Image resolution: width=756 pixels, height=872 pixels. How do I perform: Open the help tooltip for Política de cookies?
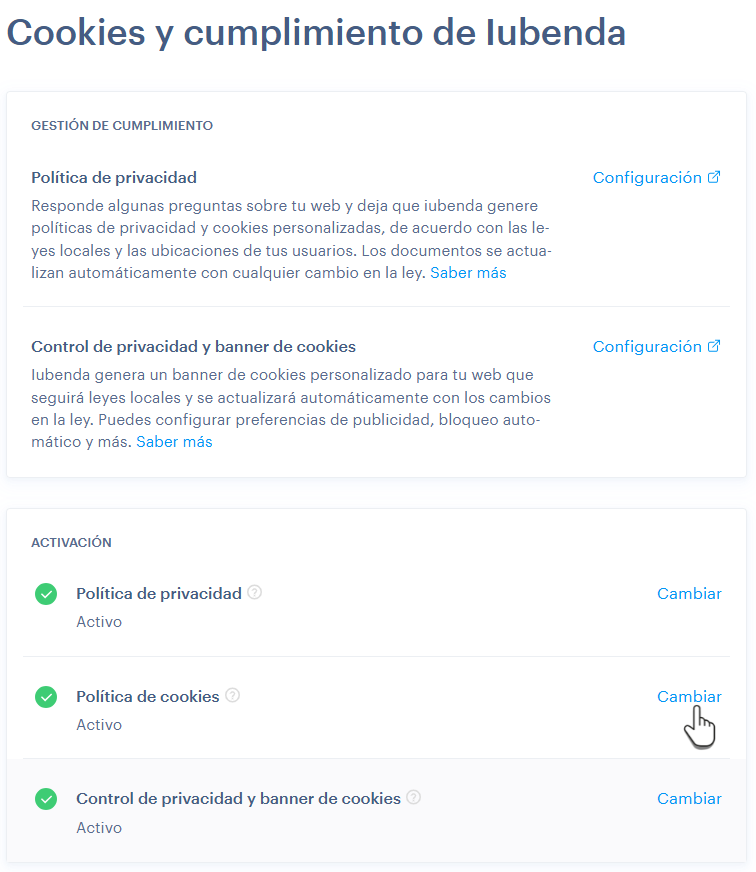[x=231, y=695]
